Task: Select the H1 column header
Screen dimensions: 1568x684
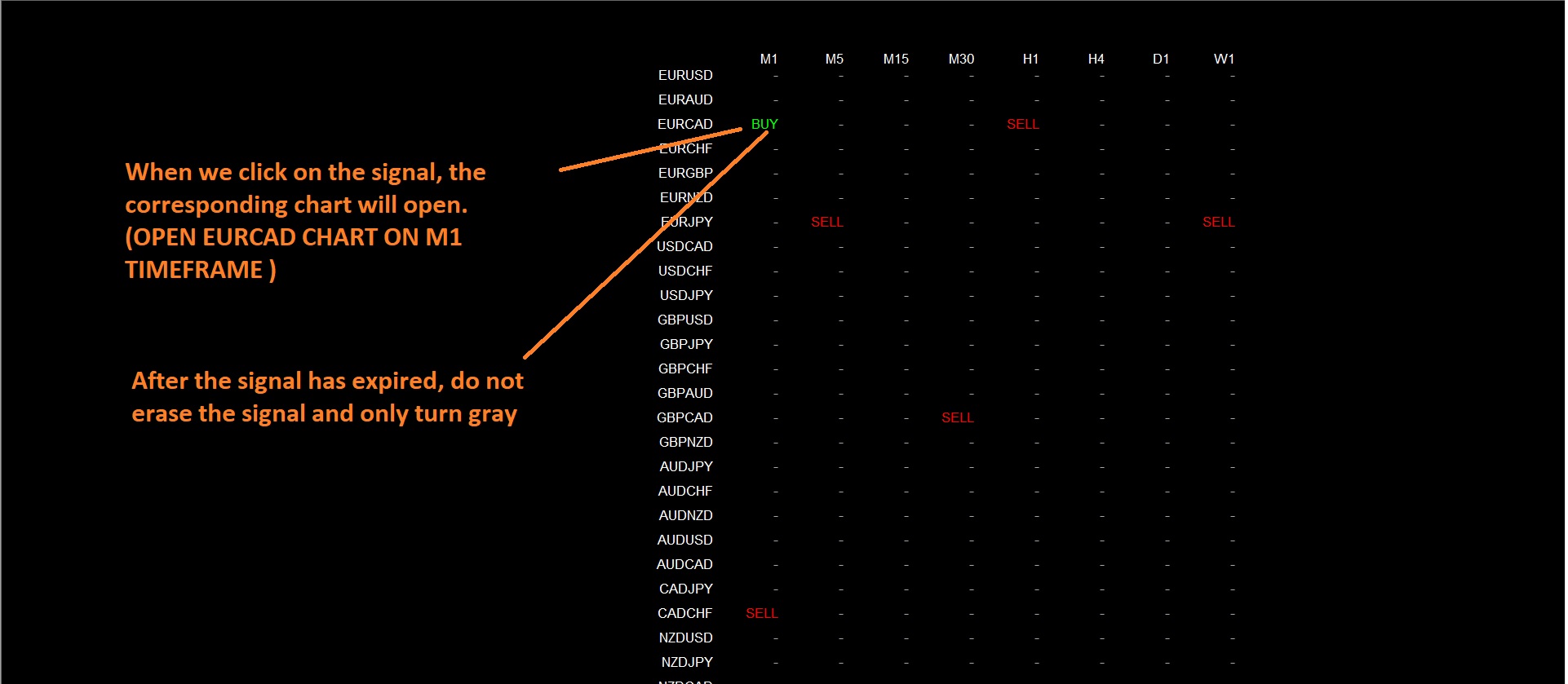Action: pyautogui.click(x=1030, y=59)
